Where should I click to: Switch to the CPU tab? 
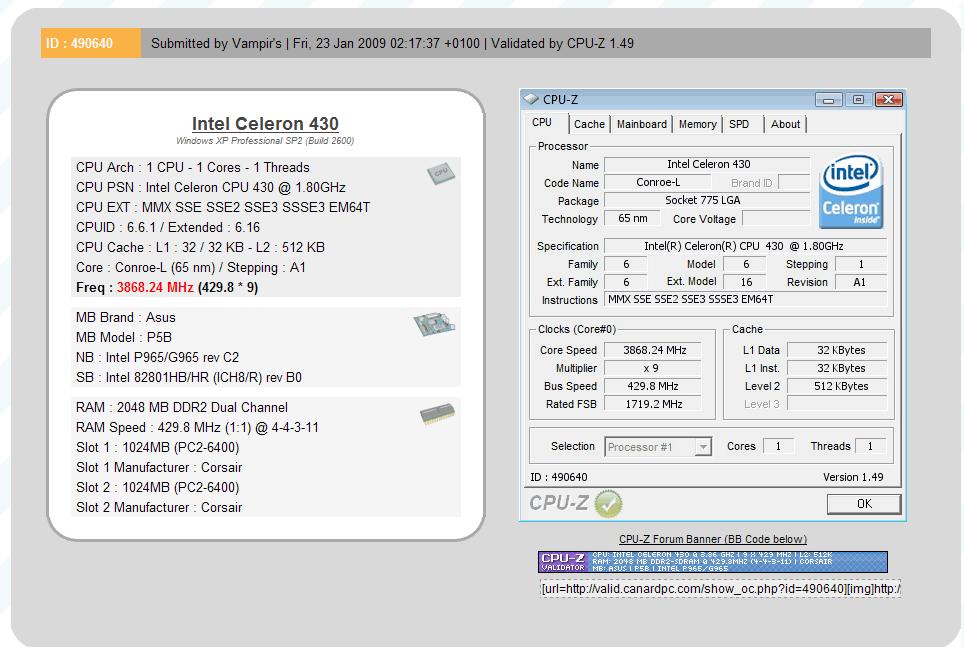pos(542,122)
